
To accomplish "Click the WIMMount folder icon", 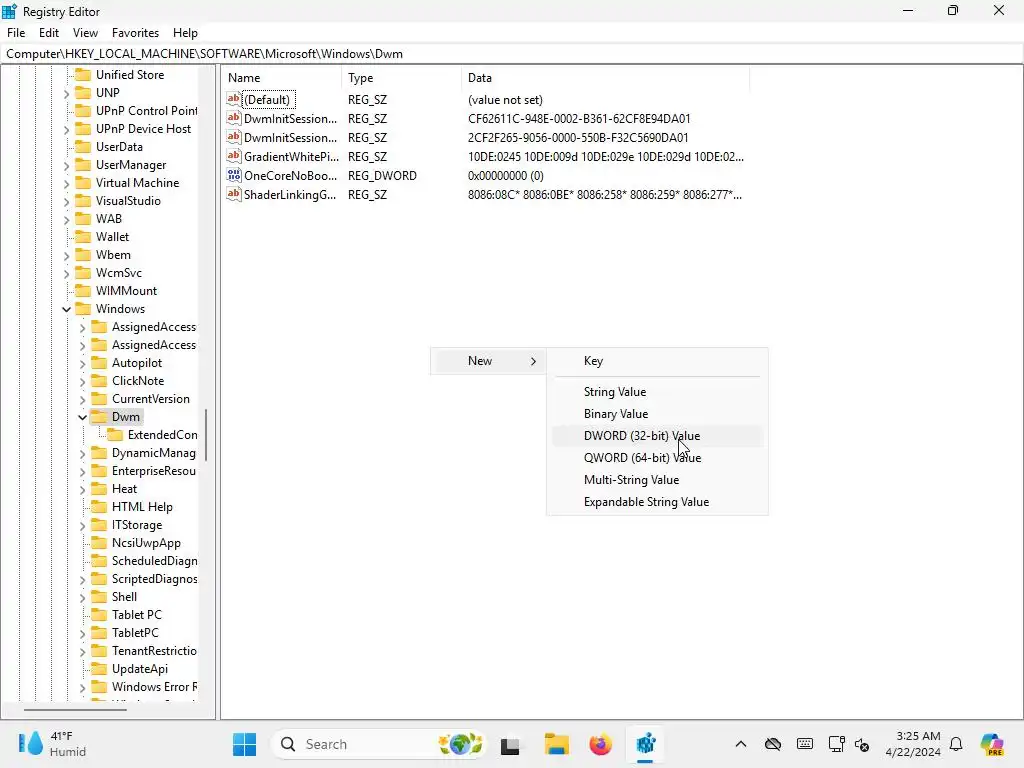I will click(x=83, y=291).
